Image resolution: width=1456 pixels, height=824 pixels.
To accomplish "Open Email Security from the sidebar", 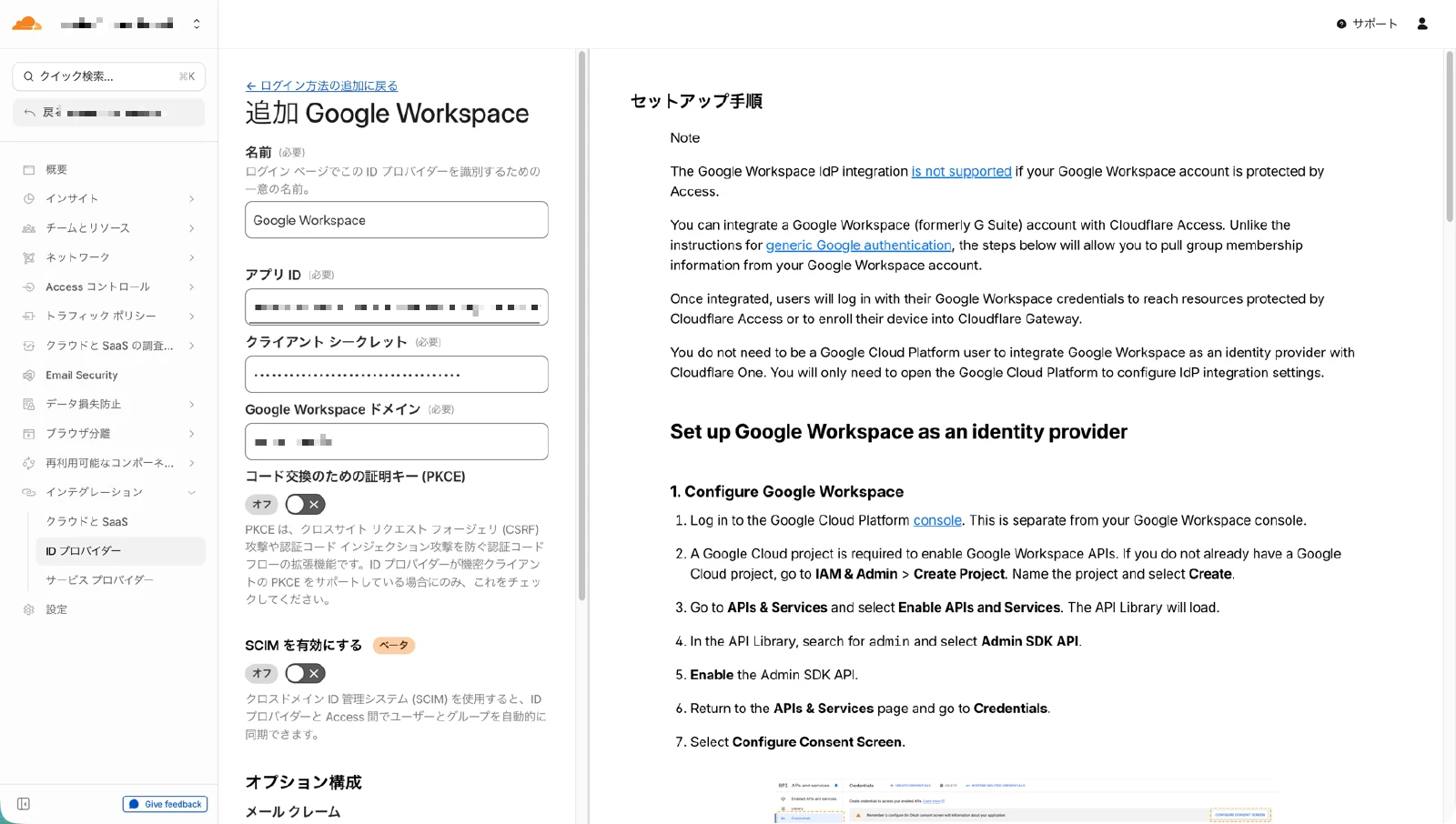I will click(81, 375).
